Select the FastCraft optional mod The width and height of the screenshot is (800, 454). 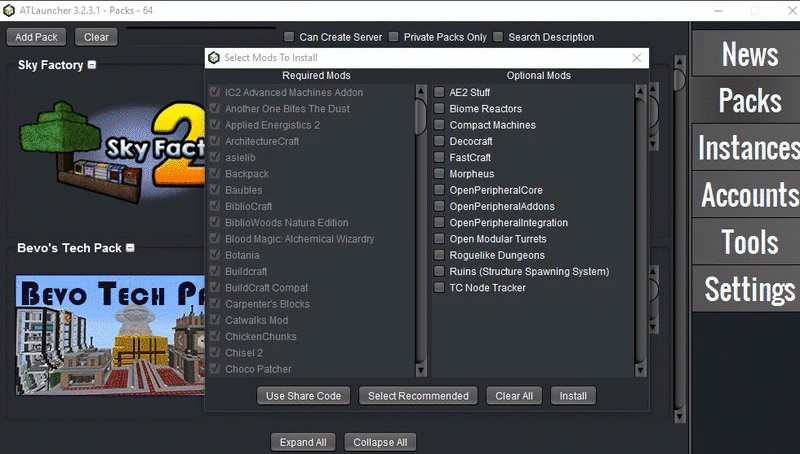(439, 157)
